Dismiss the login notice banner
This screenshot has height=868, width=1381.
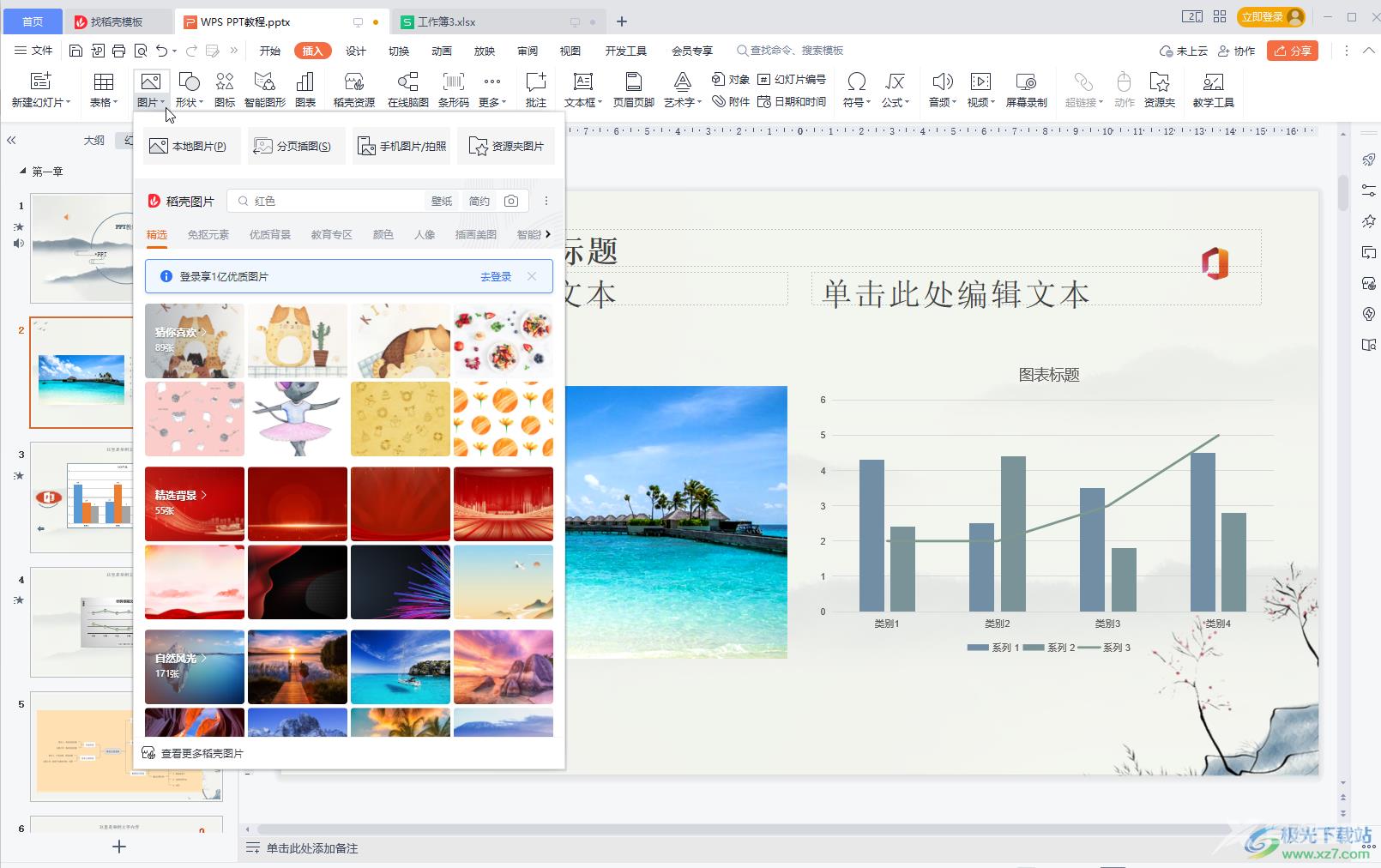[x=532, y=276]
